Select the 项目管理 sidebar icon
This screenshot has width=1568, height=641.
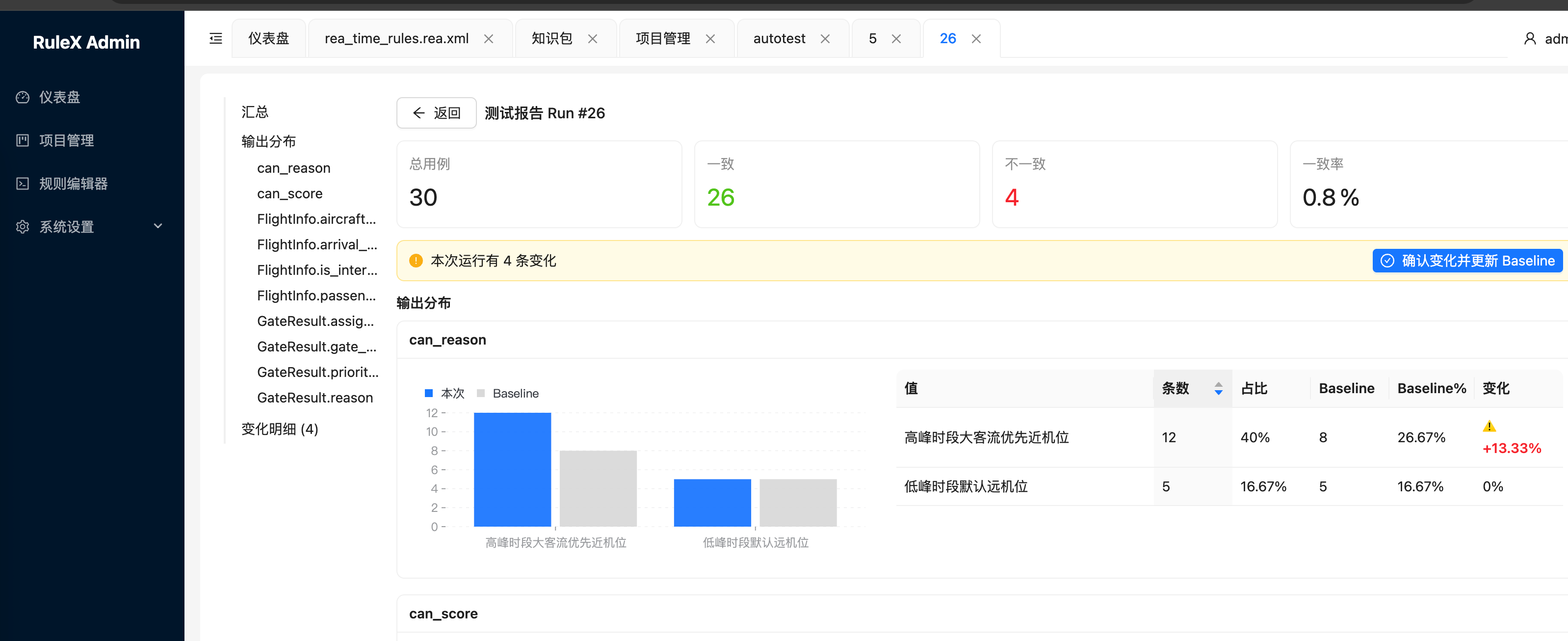(23, 141)
